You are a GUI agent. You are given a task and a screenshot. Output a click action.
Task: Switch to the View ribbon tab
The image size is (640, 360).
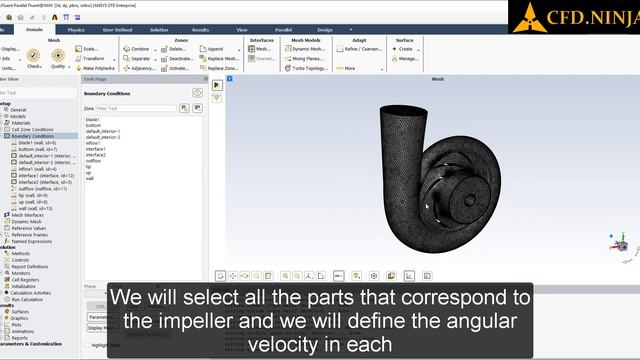click(242, 30)
